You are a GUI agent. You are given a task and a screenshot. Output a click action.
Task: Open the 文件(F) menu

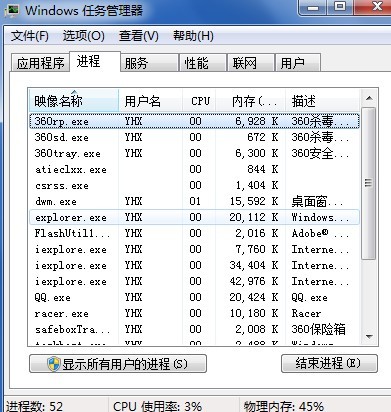[30, 36]
